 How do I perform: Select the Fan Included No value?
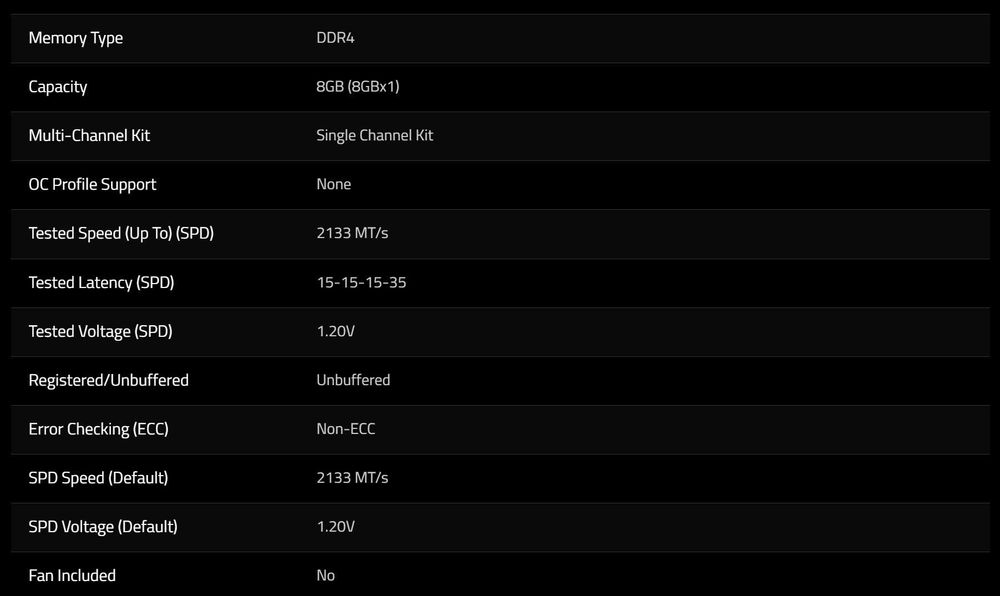coord(326,575)
